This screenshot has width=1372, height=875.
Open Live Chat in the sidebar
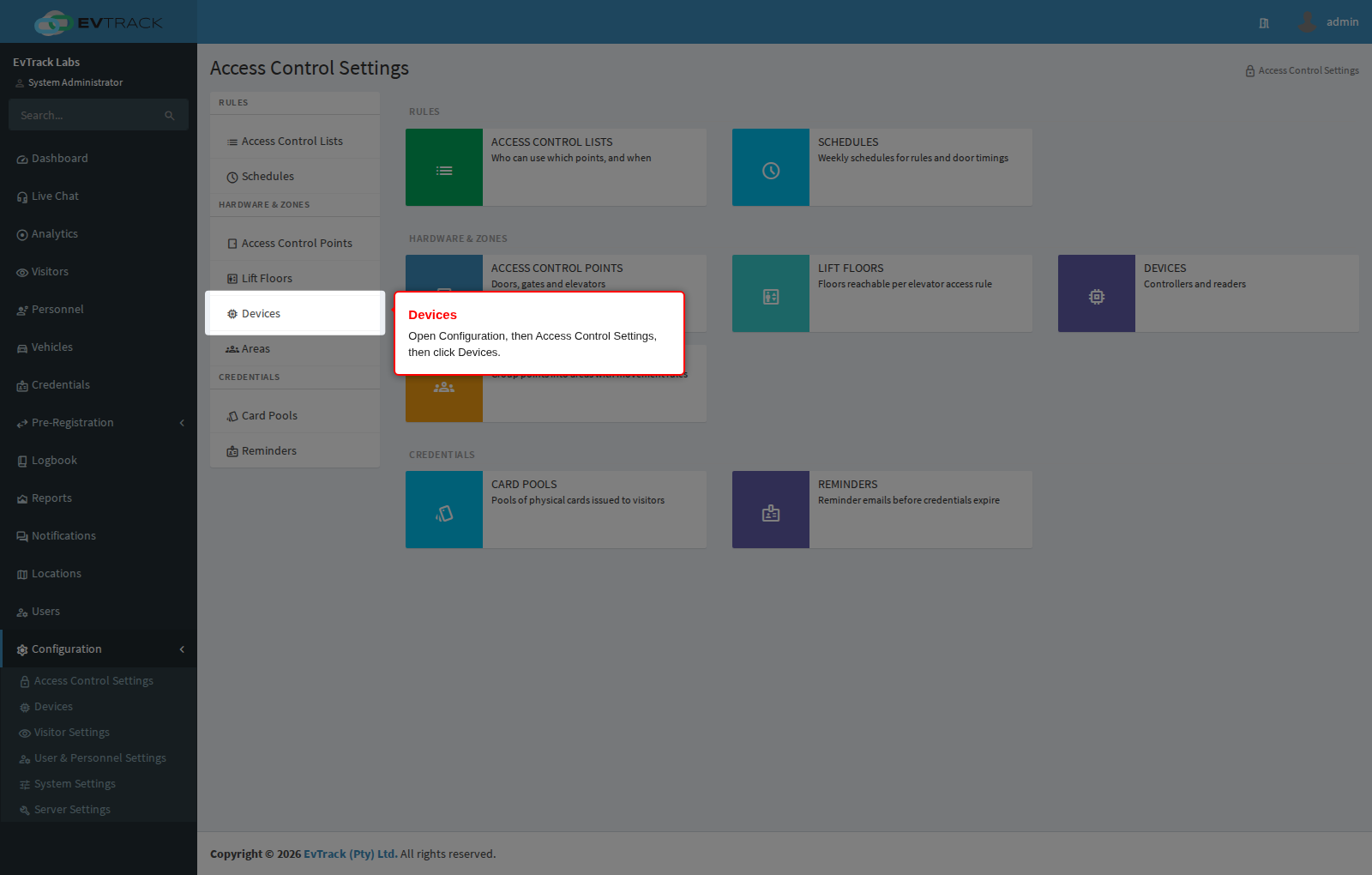click(x=99, y=196)
